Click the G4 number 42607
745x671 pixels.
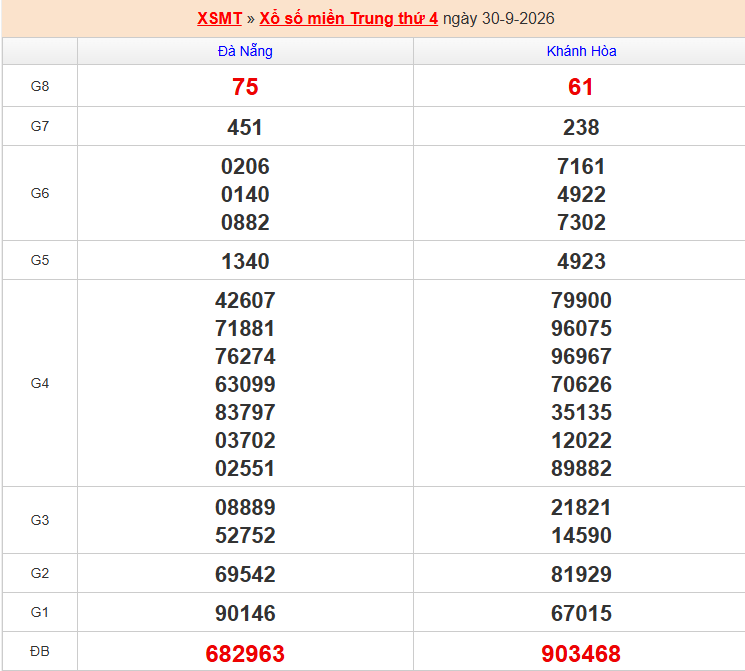(x=245, y=300)
